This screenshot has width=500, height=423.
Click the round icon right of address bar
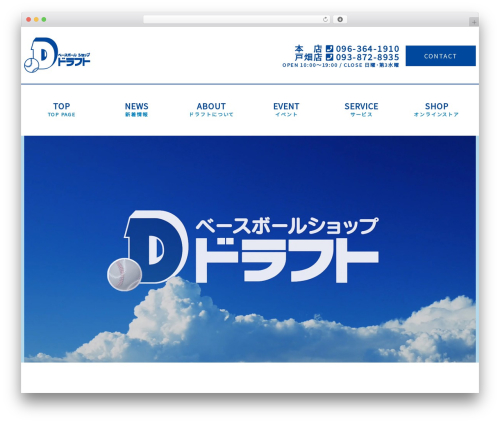click(x=340, y=20)
